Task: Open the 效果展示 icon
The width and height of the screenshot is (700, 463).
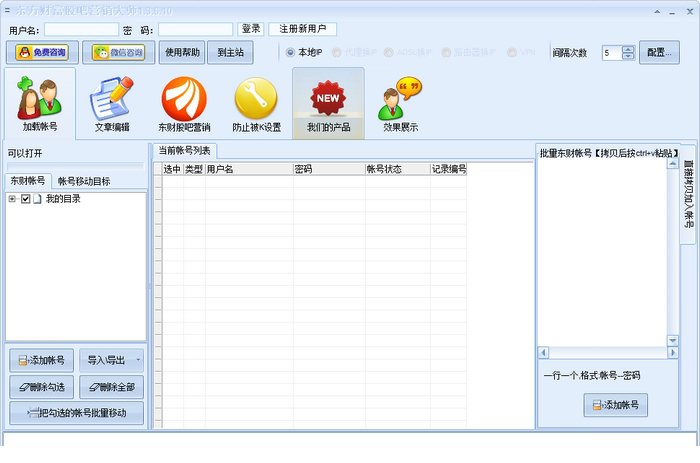Action: tap(400, 103)
